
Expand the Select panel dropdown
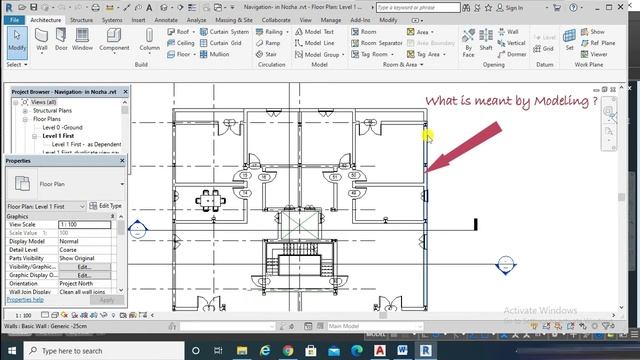pyautogui.click(x=17, y=64)
